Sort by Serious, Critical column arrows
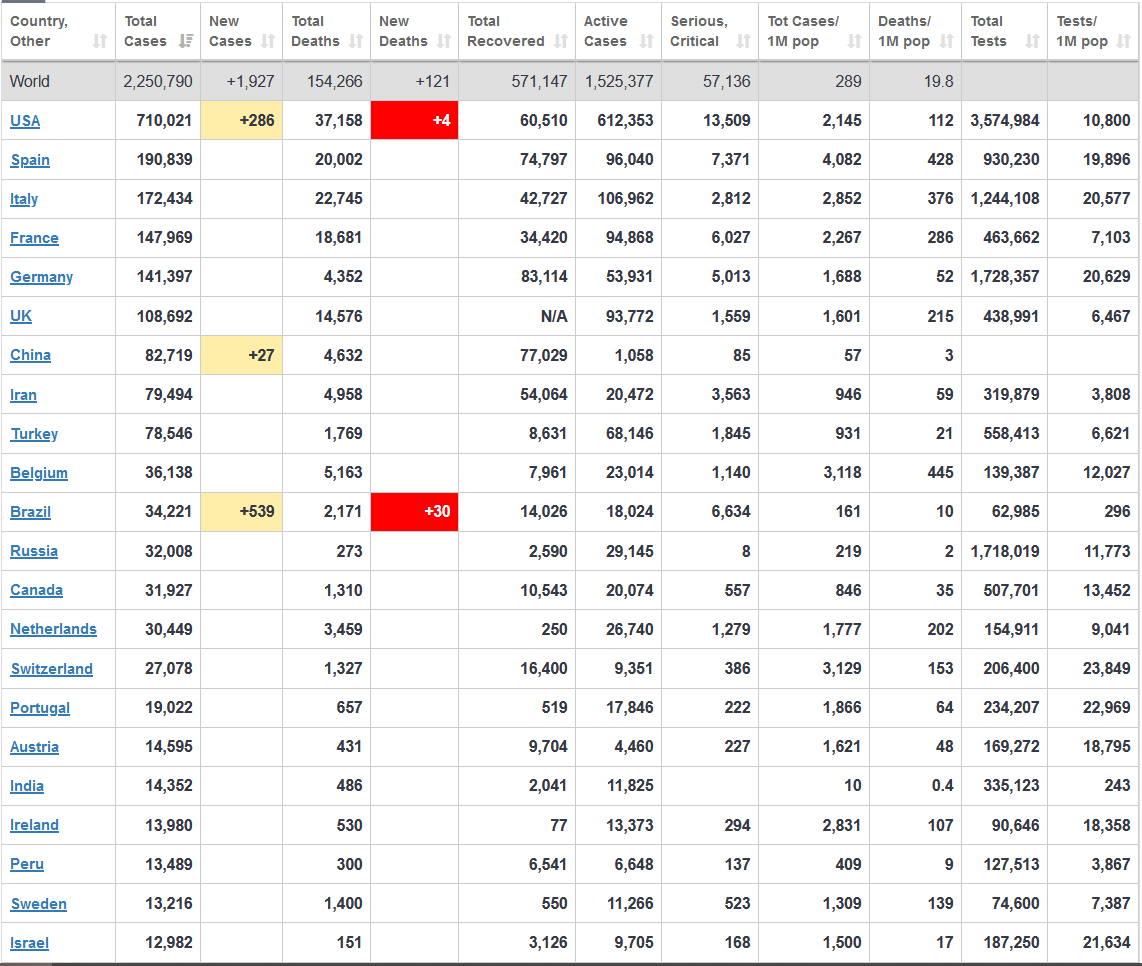The height and width of the screenshot is (966, 1142). point(743,42)
